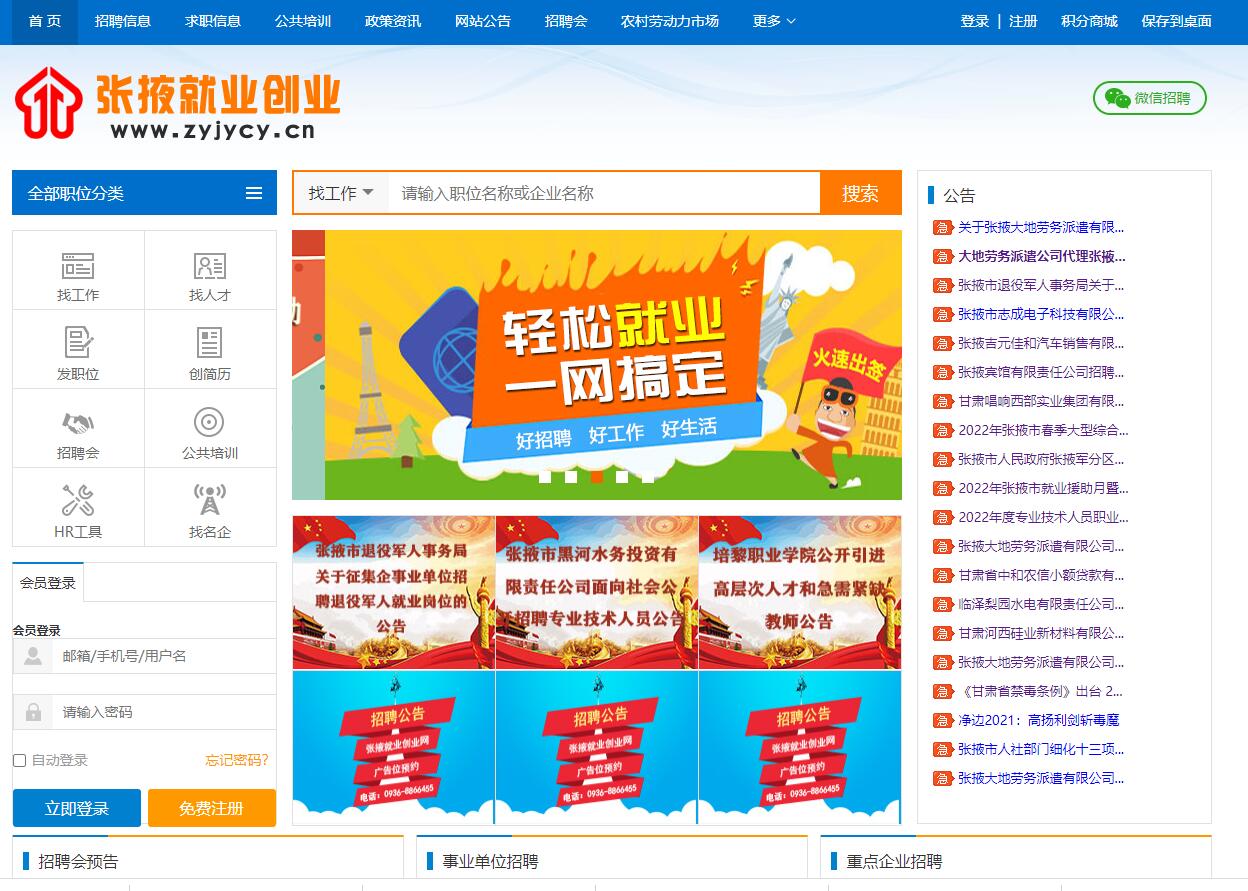Open the 培黎职业学院 announcement thumbnail
The image size is (1248, 891).
800,592
